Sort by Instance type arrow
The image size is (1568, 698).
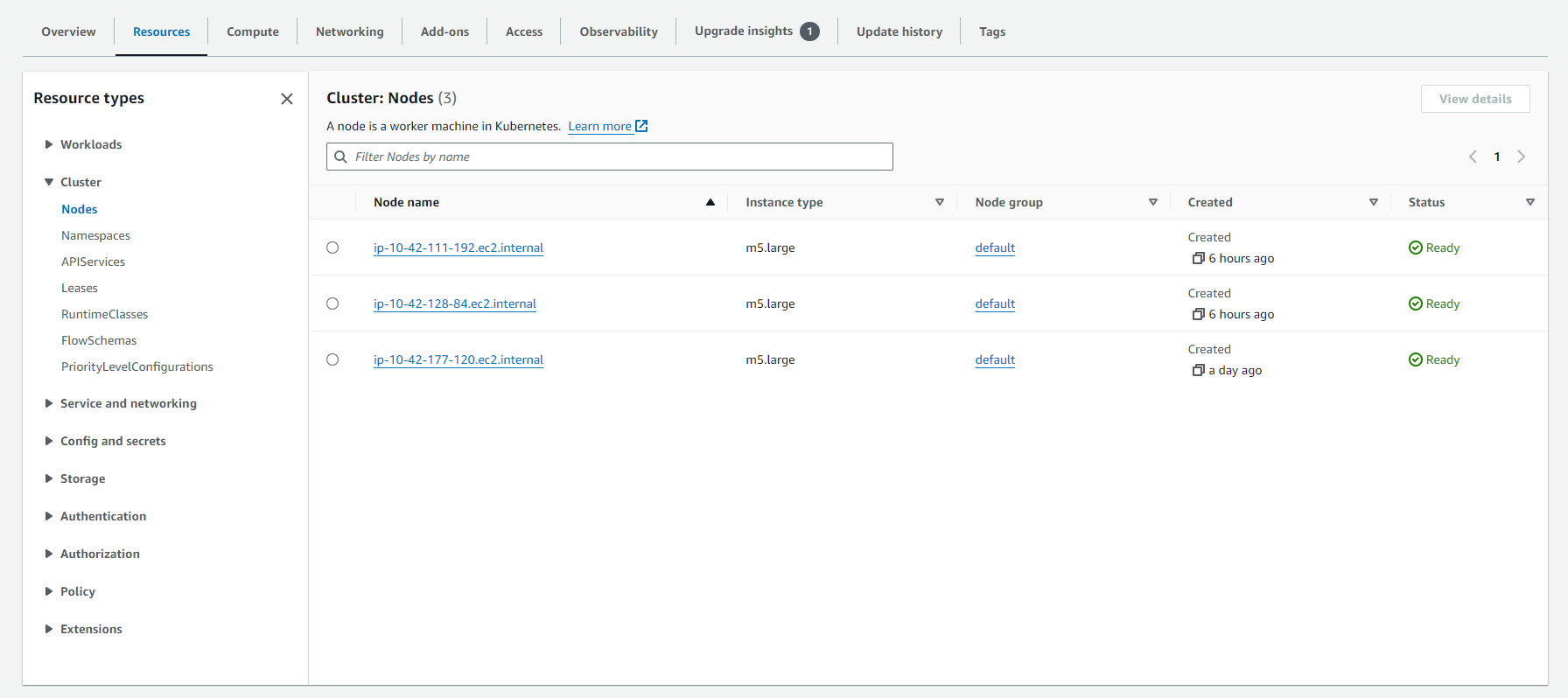pyautogui.click(x=940, y=202)
